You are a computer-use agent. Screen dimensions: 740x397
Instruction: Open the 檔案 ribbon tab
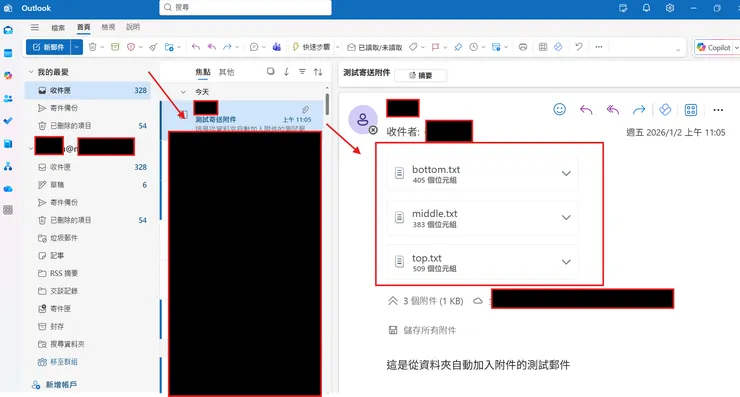click(58, 27)
